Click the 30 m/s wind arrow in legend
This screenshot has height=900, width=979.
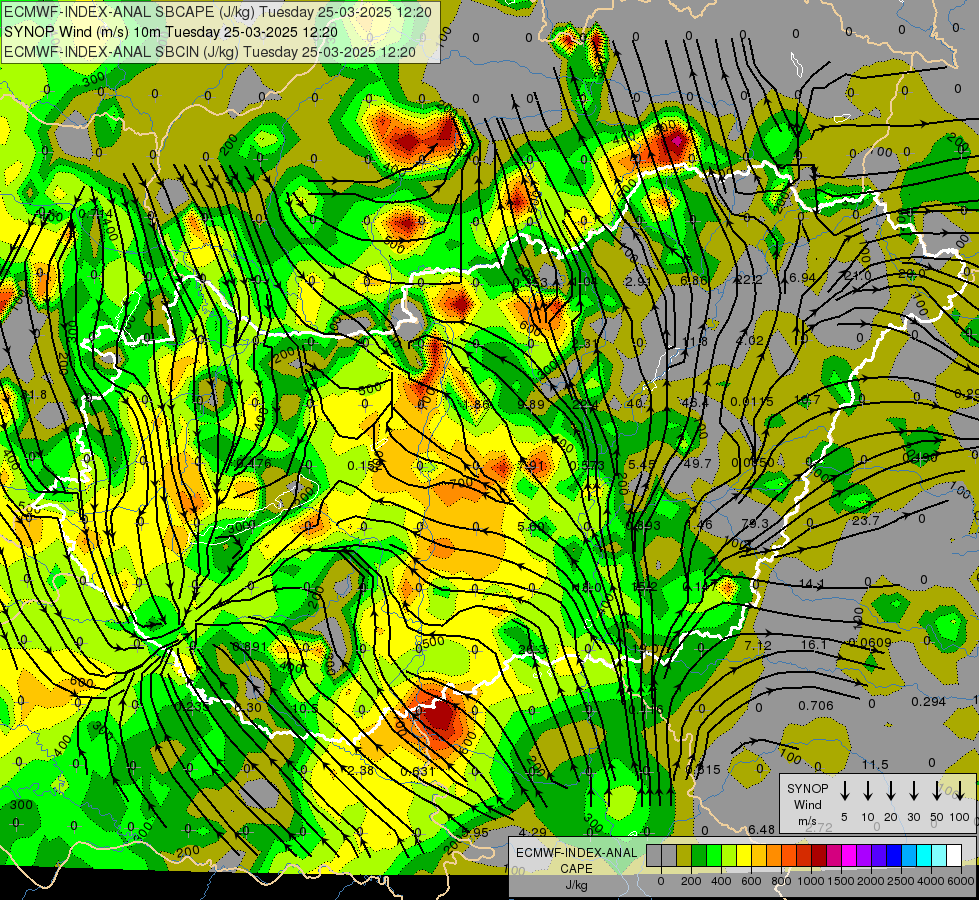pyautogui.click(x=913, y=791)
